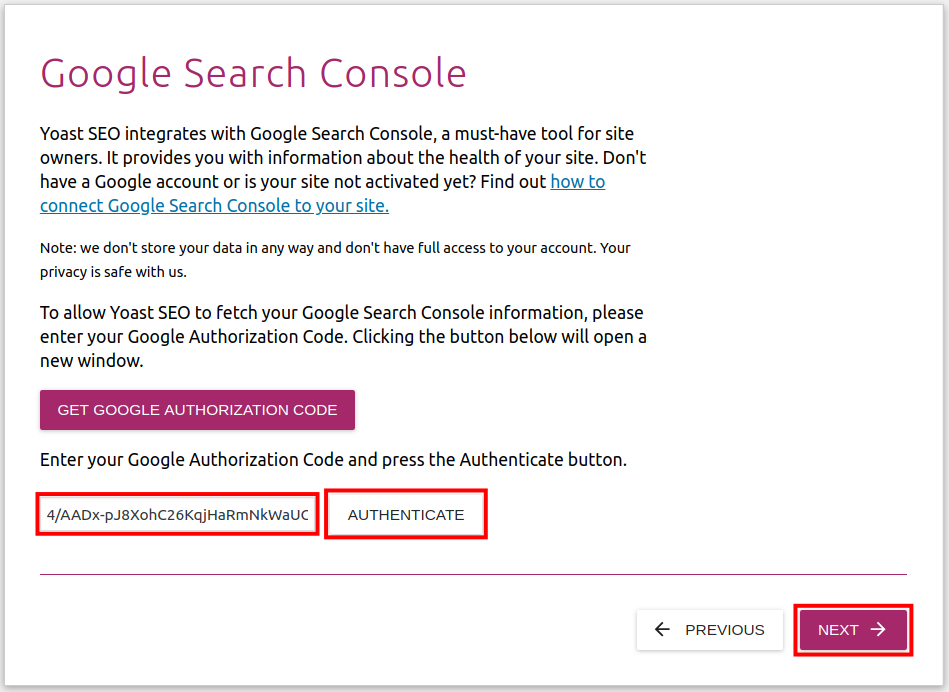Click the Authenticate button
949x692 pixels.
[x=406, y=515]
